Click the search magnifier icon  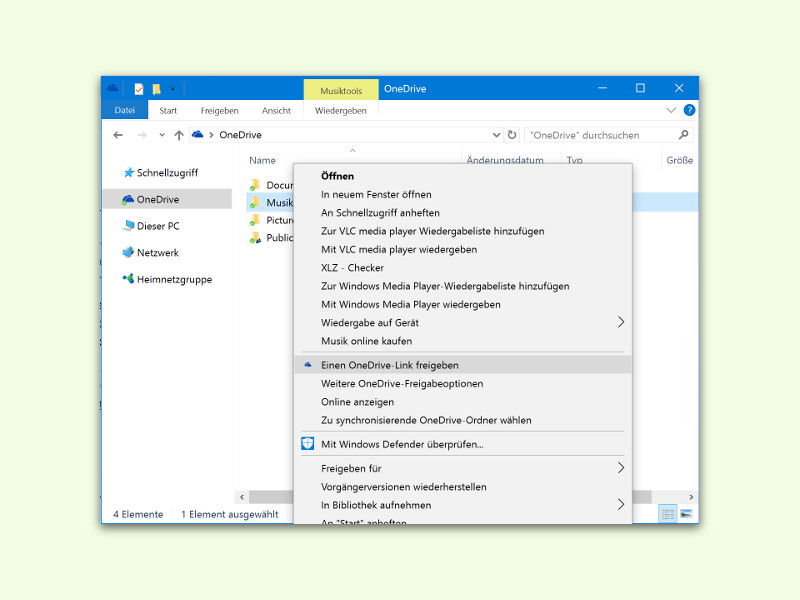click(683, 135)
